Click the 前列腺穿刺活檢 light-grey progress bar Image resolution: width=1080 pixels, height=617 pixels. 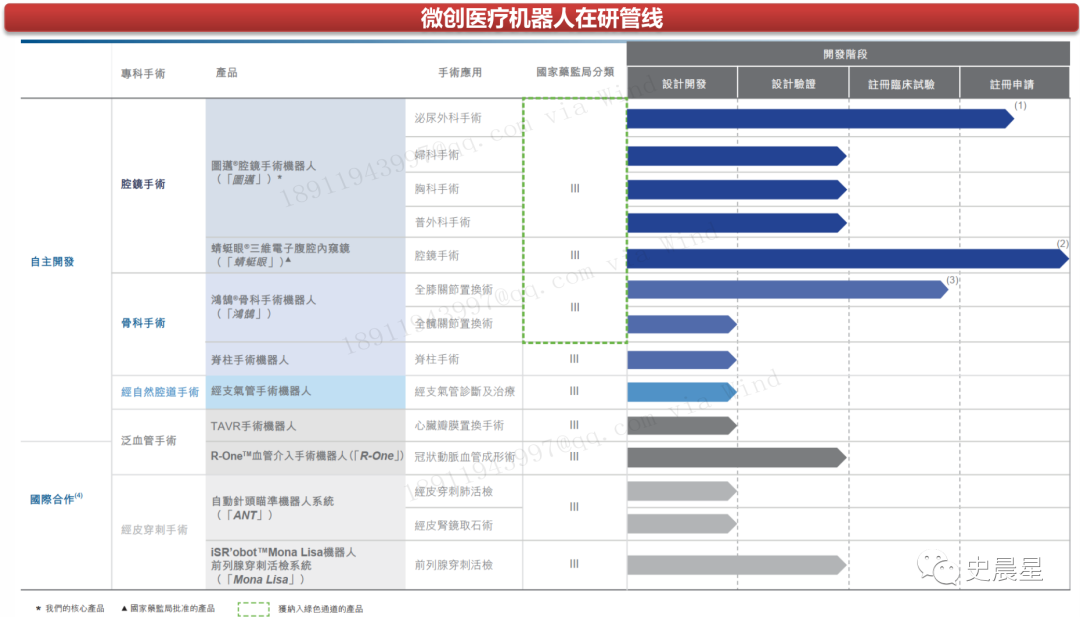737,565
